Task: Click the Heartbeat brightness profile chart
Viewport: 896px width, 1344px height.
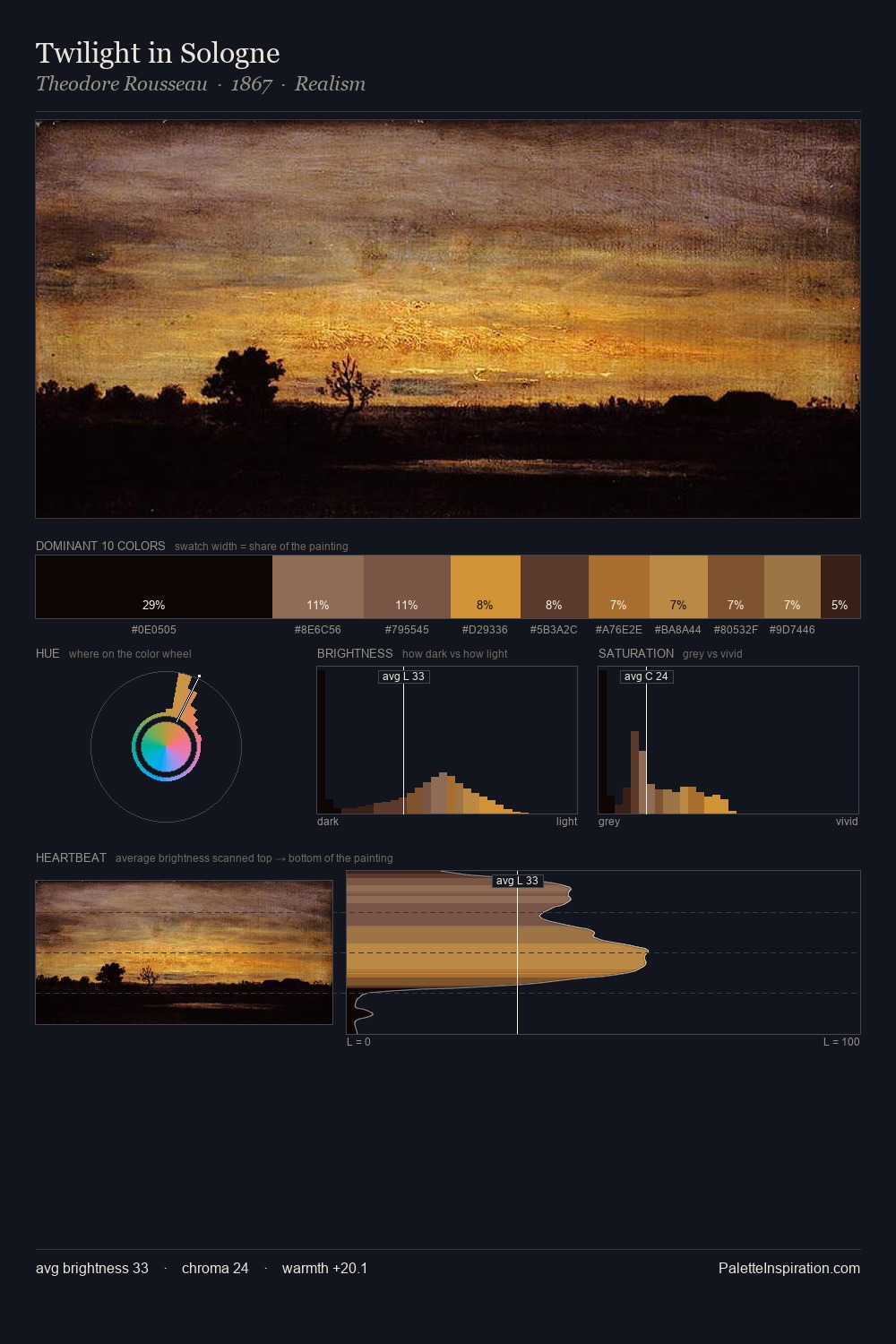Action: point(603,952)
